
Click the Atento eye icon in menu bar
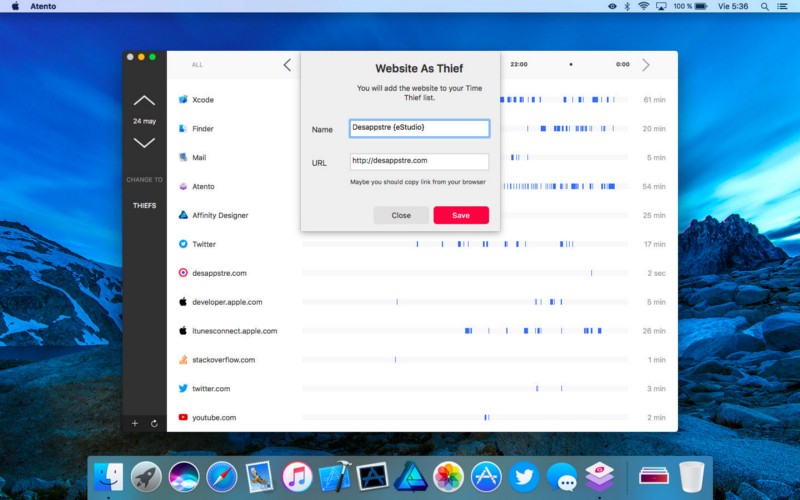tap(612, 6)
